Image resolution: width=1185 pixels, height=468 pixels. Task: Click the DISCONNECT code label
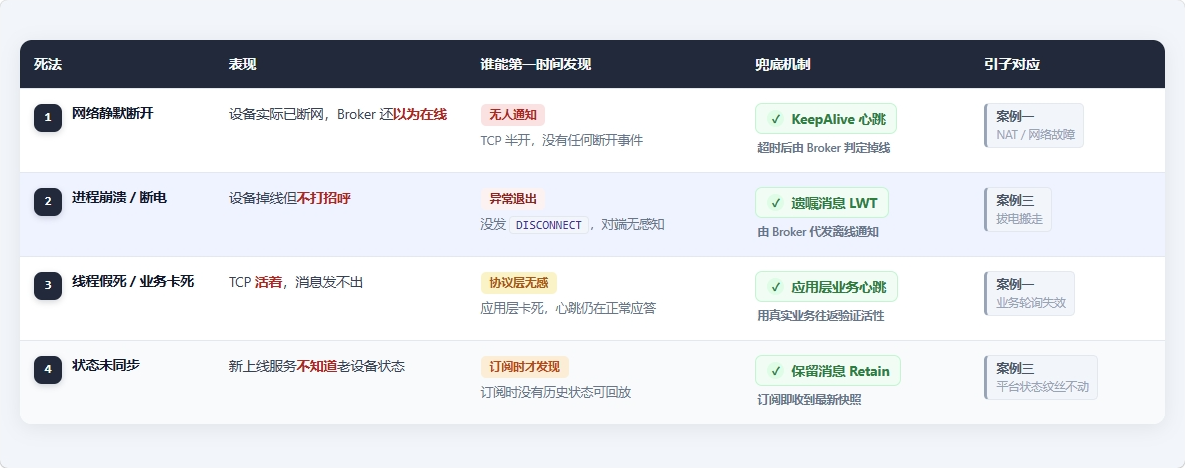click(x=549, y=225)
